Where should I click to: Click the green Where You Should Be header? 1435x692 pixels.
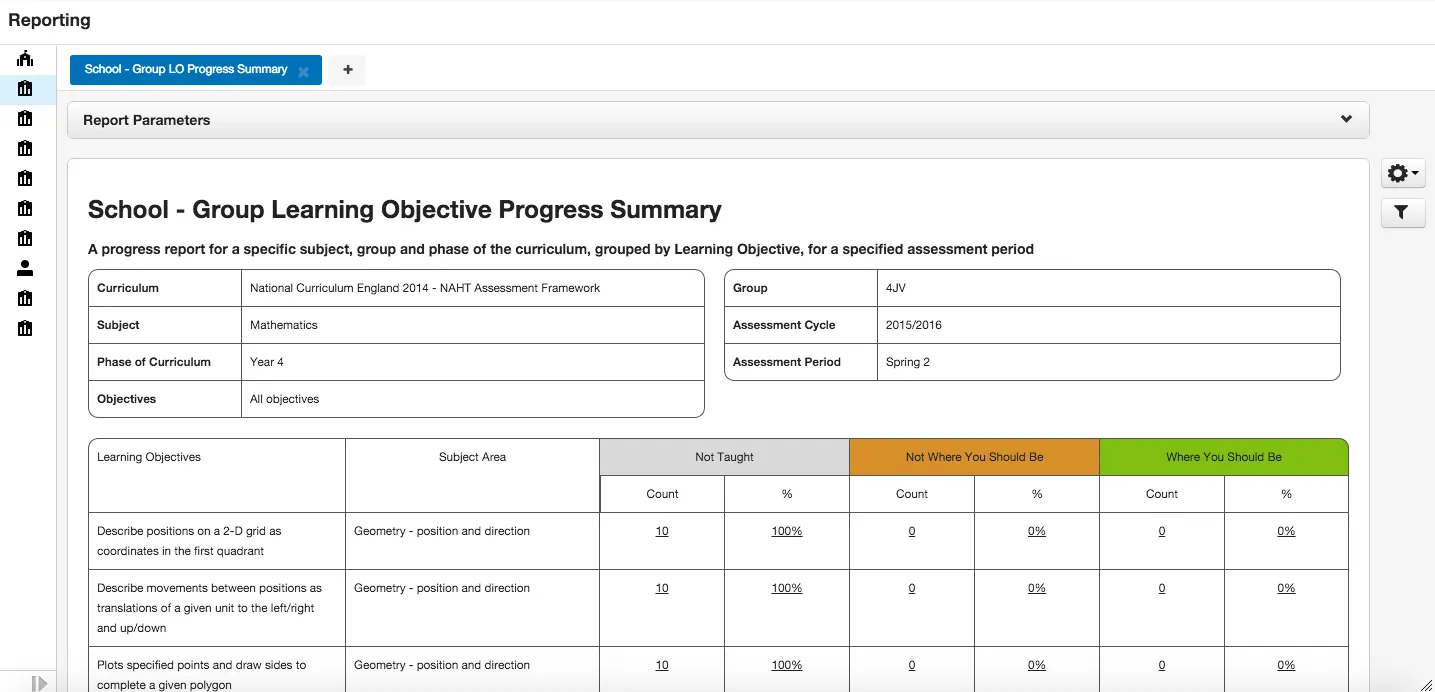[x=1224, y=457]
